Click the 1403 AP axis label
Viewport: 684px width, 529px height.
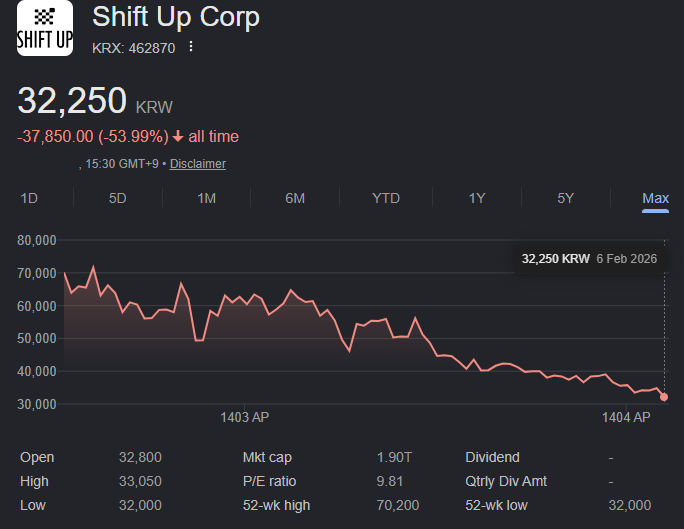pyautogui.click(x=244, y=417)
